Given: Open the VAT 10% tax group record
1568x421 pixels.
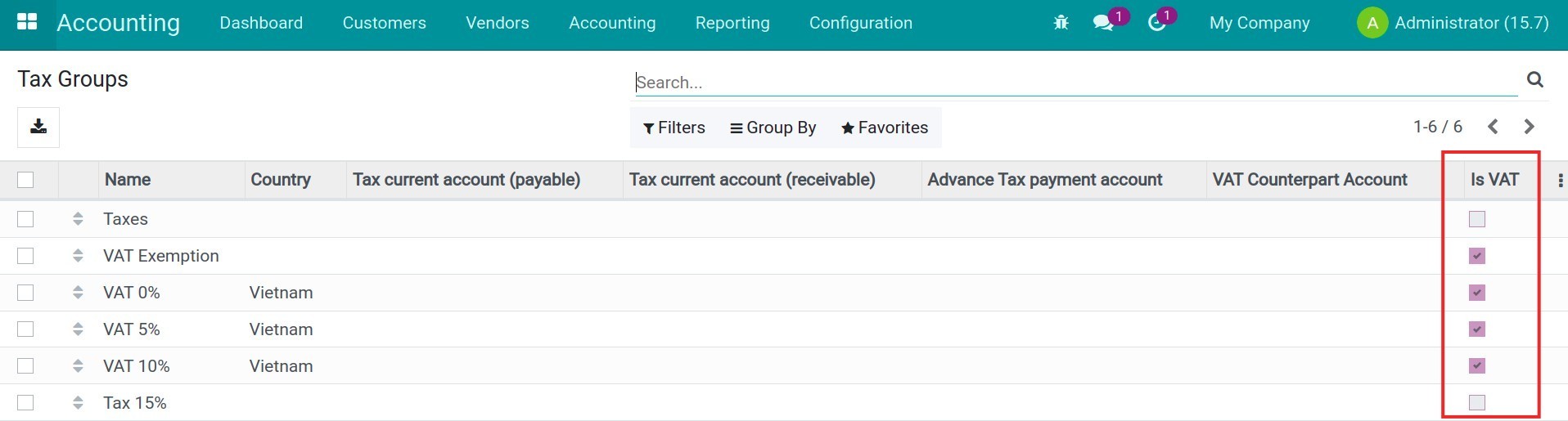Looking at the screenshot, I should 137,366.
